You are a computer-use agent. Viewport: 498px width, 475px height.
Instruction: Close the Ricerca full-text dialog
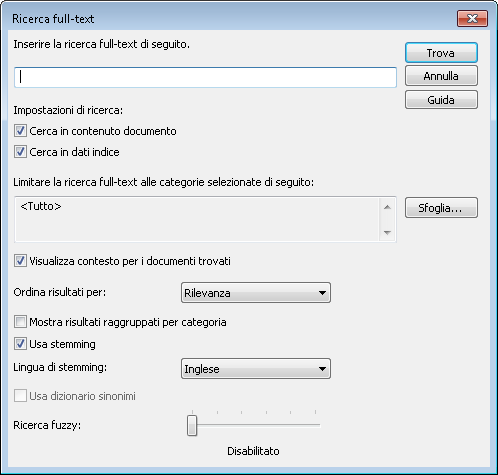click(x=472, y=18)
